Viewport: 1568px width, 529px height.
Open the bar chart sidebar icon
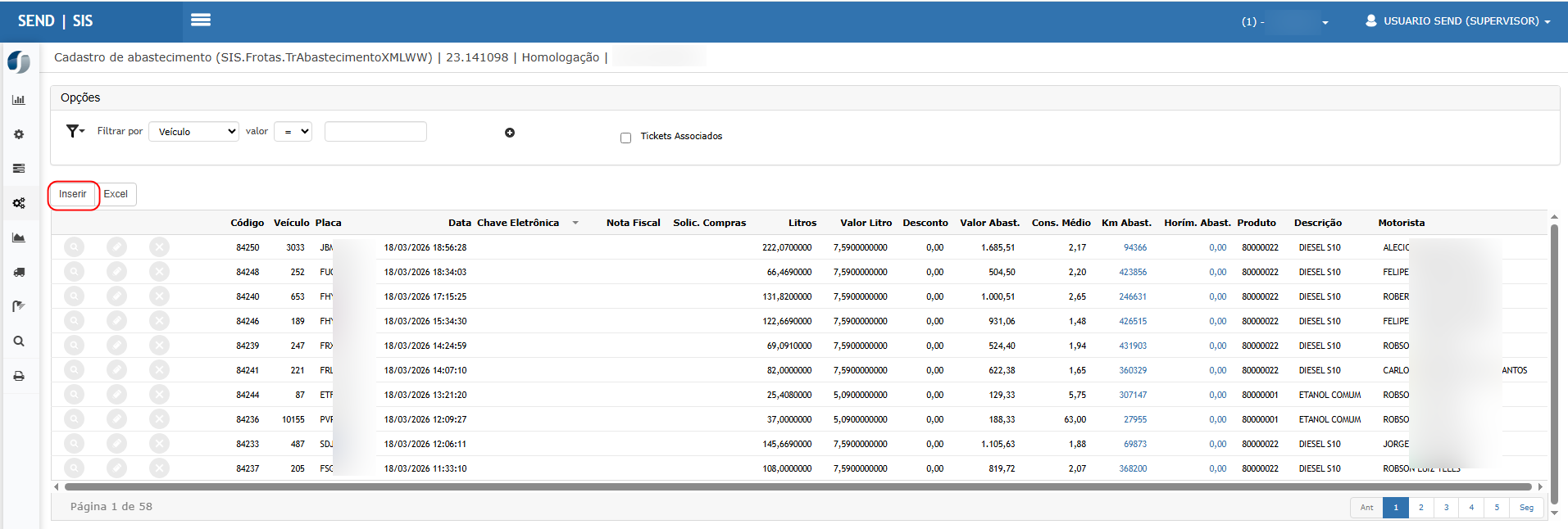coord(19,100)
